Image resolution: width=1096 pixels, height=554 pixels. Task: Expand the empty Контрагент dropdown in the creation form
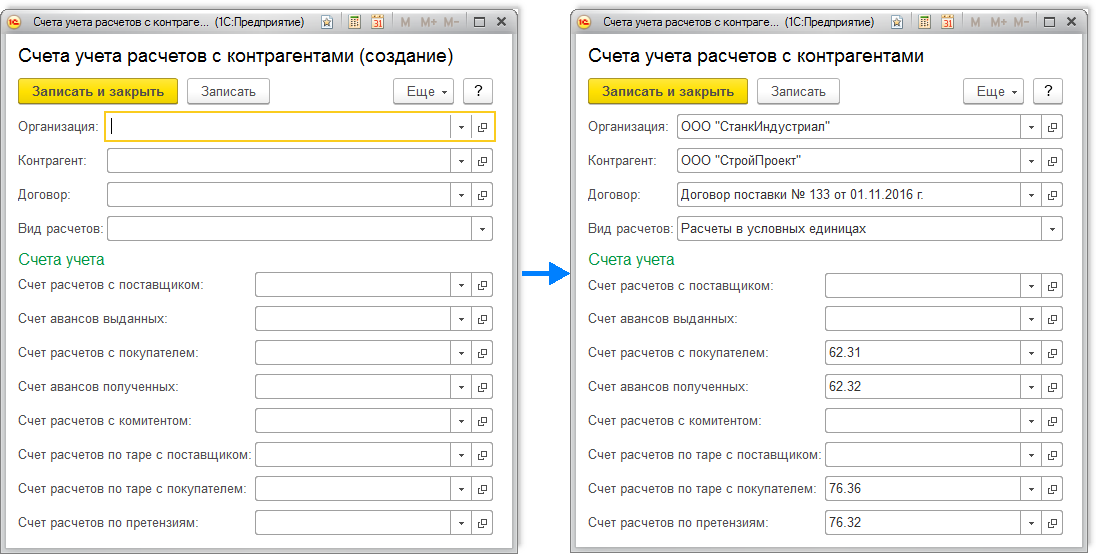pyautogui.click(x=461, y=161)
